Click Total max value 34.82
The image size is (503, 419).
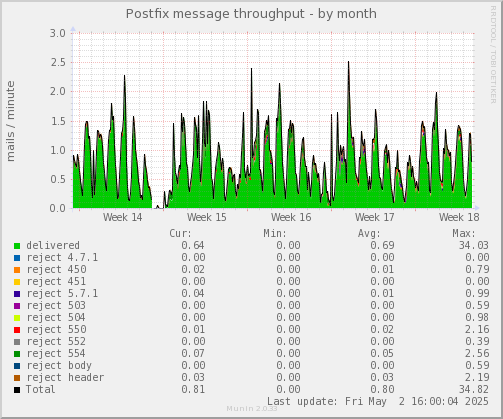point(474,390)
